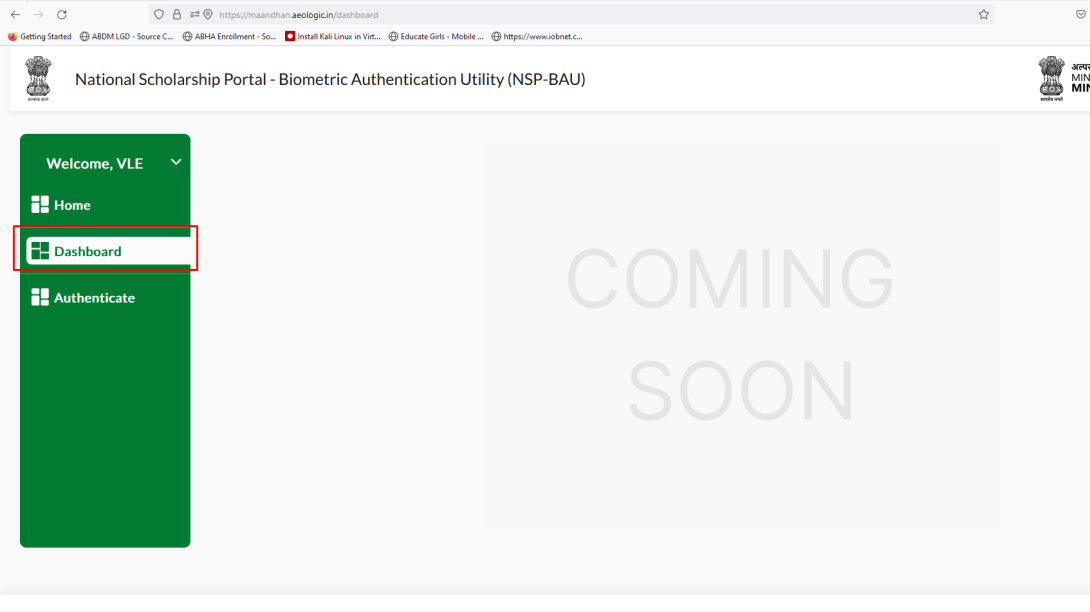The height and width of the screenshot is (612, 1090).
Task: Click the Firefox icon beside Getting Started
Action: 13,36
